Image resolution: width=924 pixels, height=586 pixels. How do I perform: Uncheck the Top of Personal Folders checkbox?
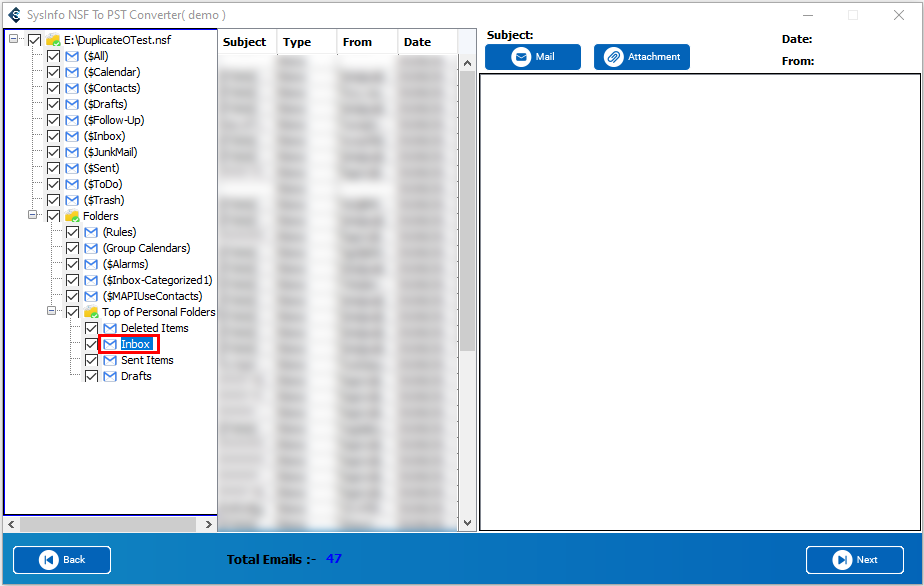coord(72,312)
